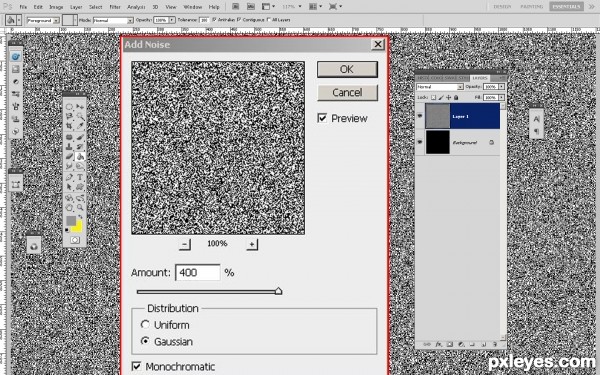The height and width of the screenshot is (375, 600).
Task: Open the Filter menu
Action: [115, 7]
